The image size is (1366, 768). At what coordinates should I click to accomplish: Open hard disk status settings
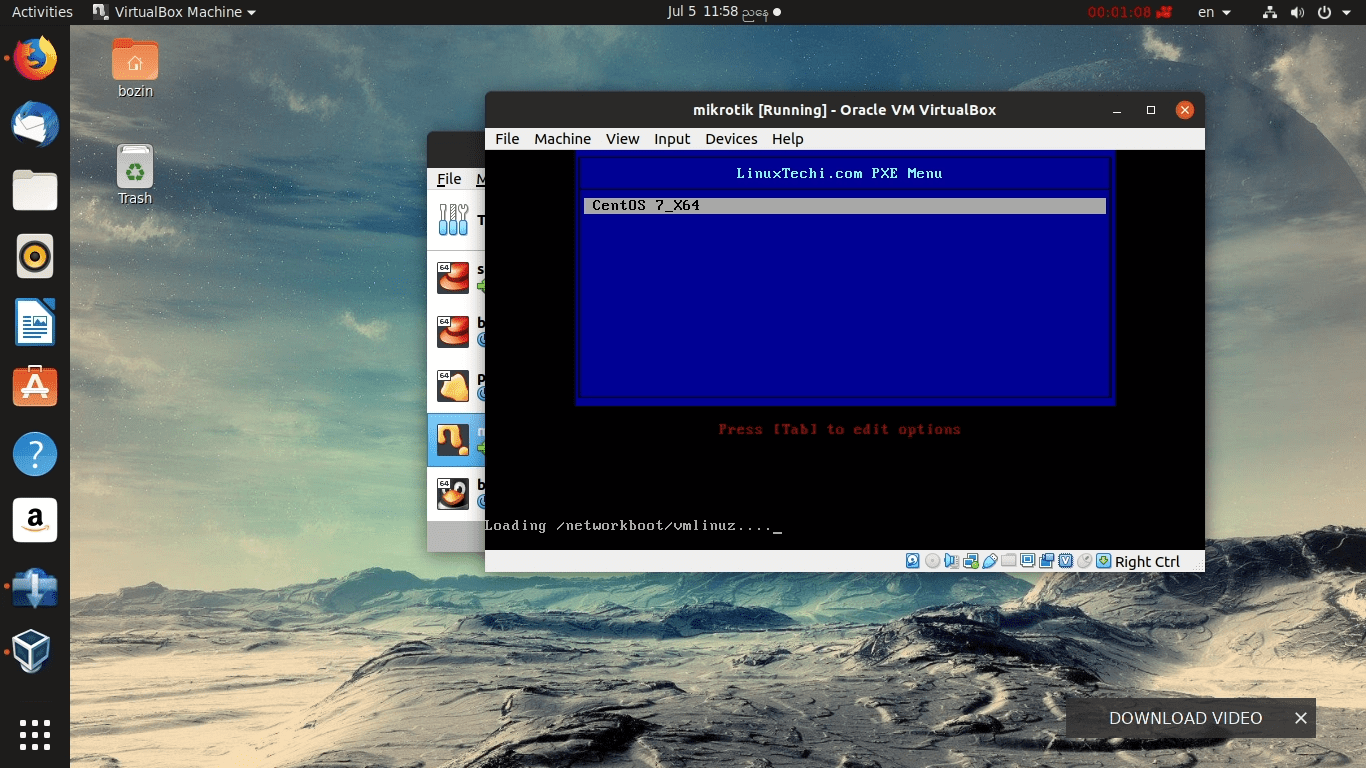(x=912, y=561)
